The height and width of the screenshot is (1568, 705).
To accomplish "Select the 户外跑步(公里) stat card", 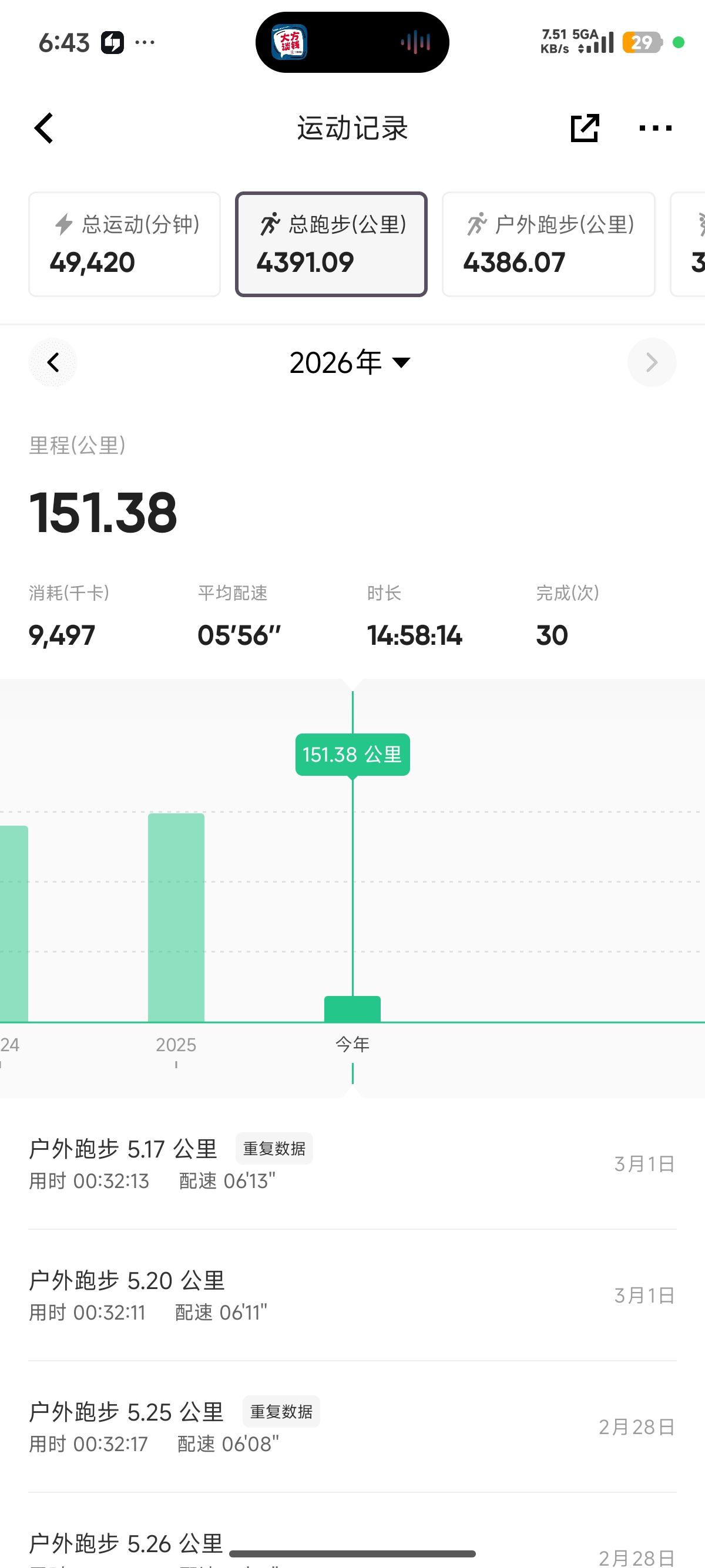I will (x=549, y=244).
